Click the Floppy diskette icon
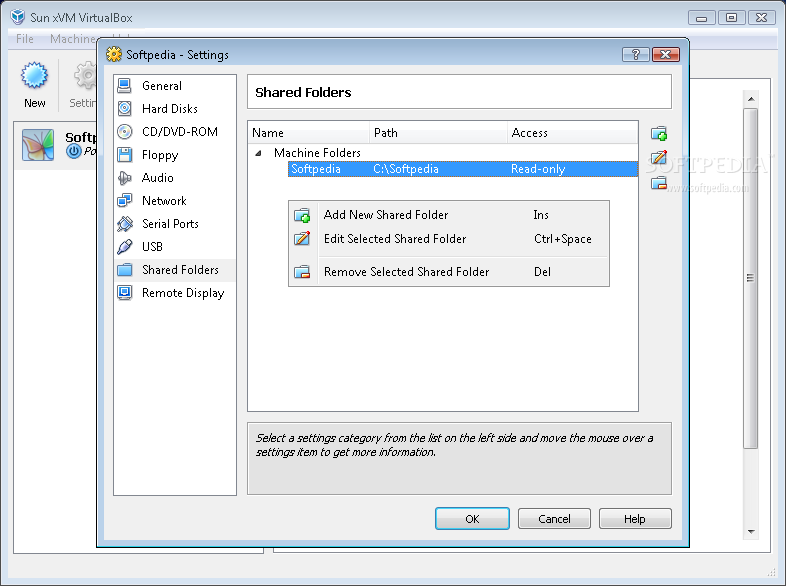Viewport: 786px width, 586px height. click(124, 155)
